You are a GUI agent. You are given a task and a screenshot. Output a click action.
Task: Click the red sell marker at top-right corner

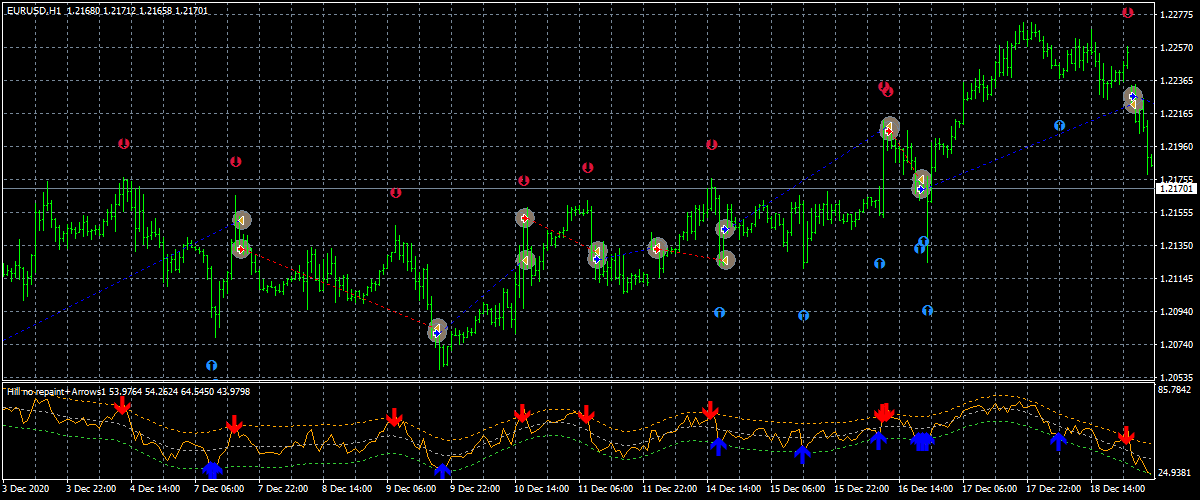[1127, 13]
